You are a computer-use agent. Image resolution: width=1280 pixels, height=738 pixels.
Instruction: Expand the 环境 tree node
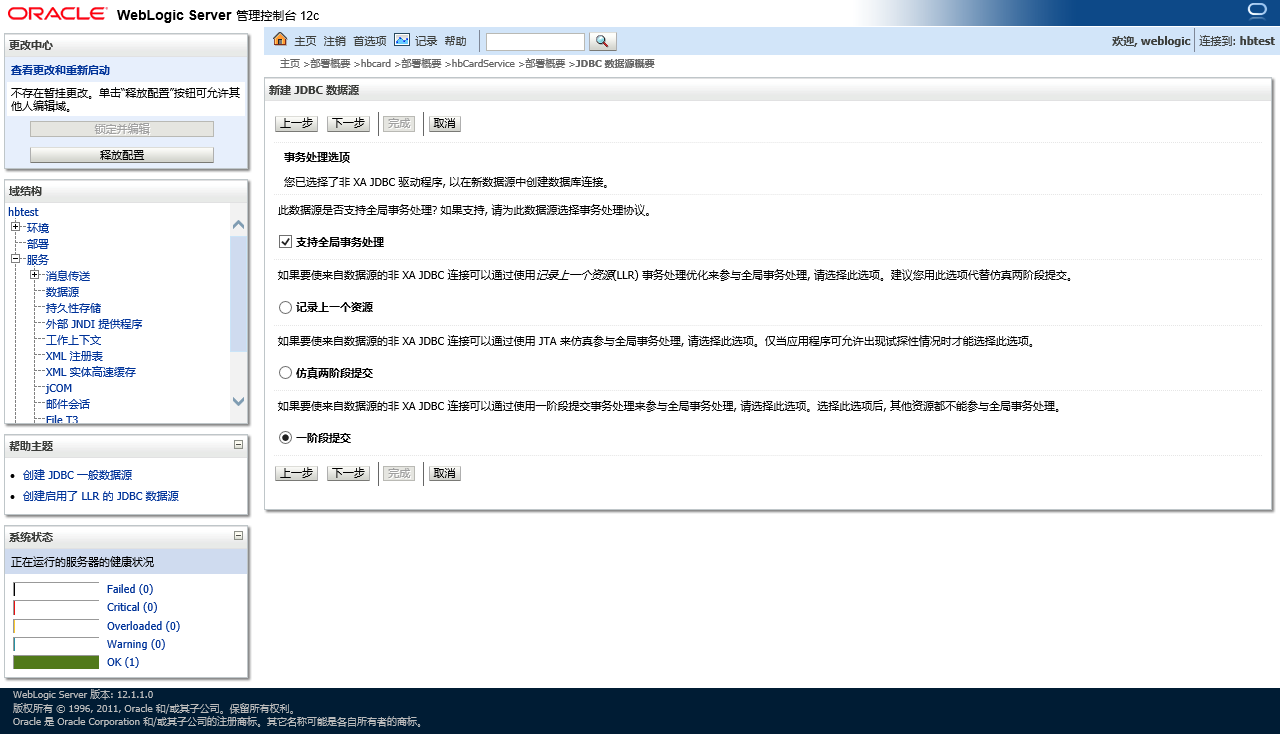click(x=16, y=227)
